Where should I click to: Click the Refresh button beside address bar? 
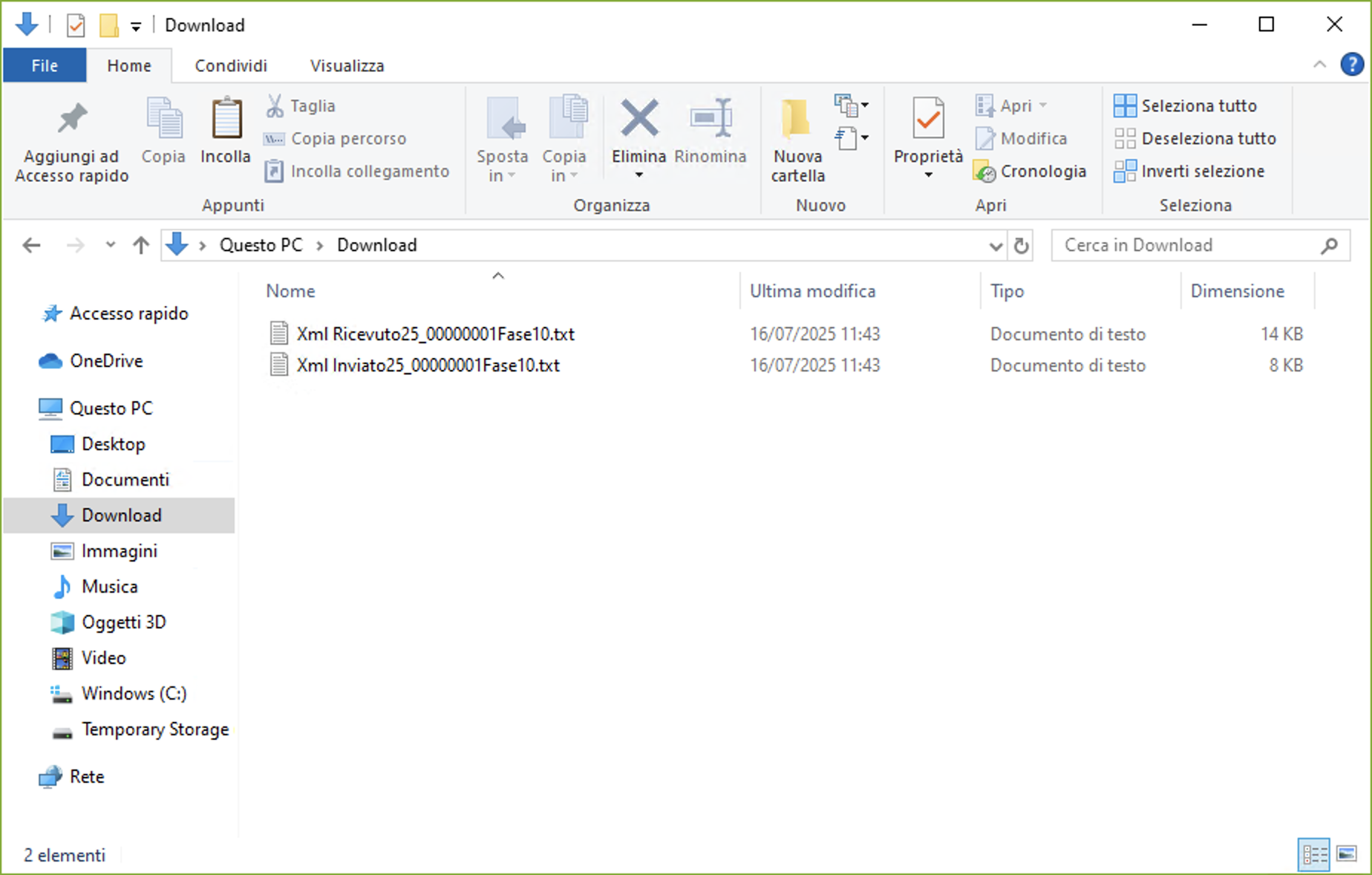1022,246
